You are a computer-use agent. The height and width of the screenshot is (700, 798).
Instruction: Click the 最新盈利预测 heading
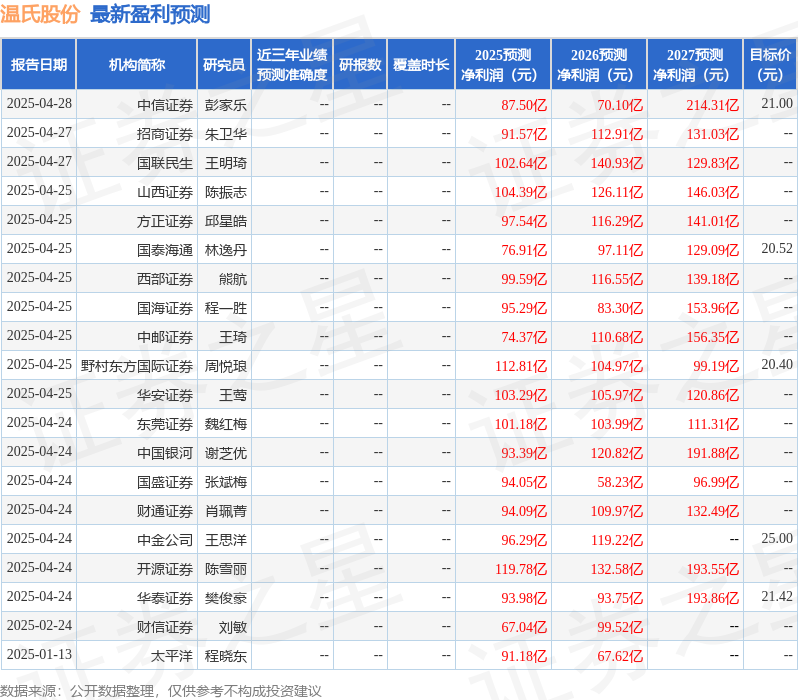[150, 14]
